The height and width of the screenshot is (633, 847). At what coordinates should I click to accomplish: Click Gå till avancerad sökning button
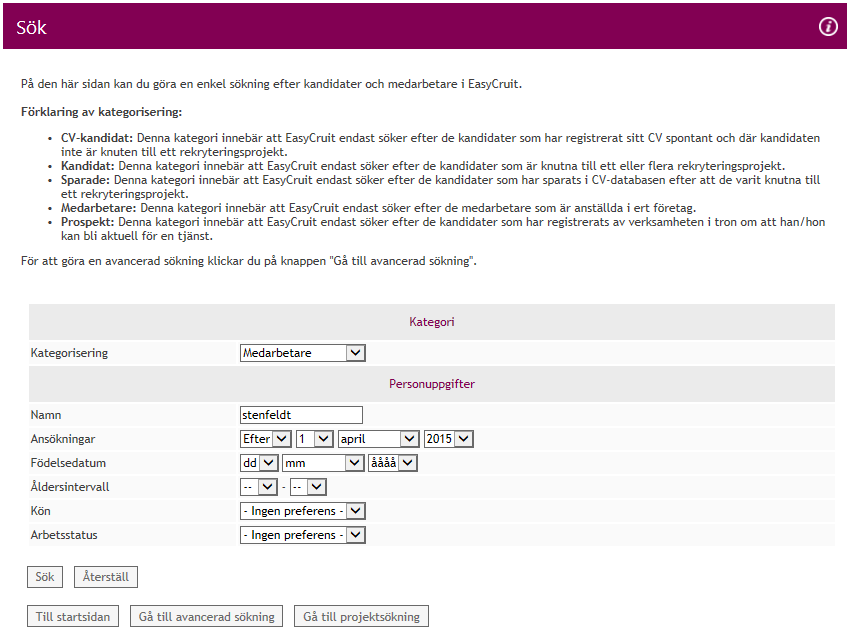click(206, 616)
